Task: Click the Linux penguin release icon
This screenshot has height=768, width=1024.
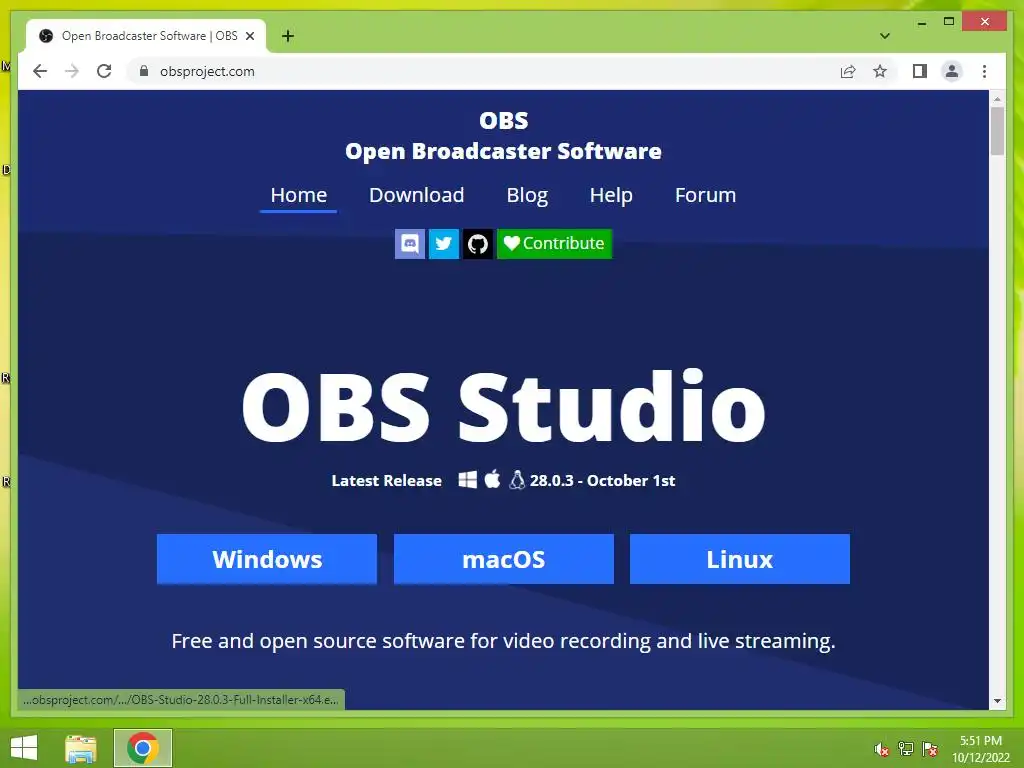Action: [517, 479]
